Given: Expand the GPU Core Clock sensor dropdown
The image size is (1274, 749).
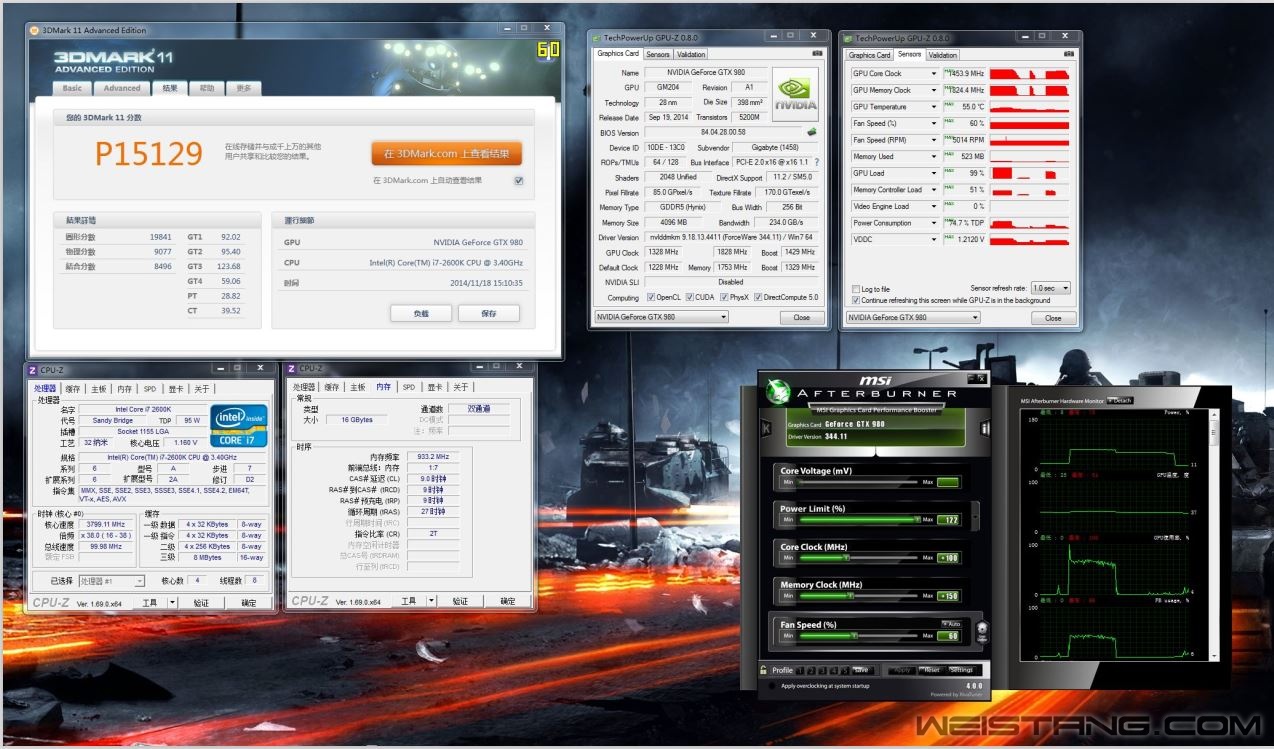Looking at the screenshot, I should (934, 74).
